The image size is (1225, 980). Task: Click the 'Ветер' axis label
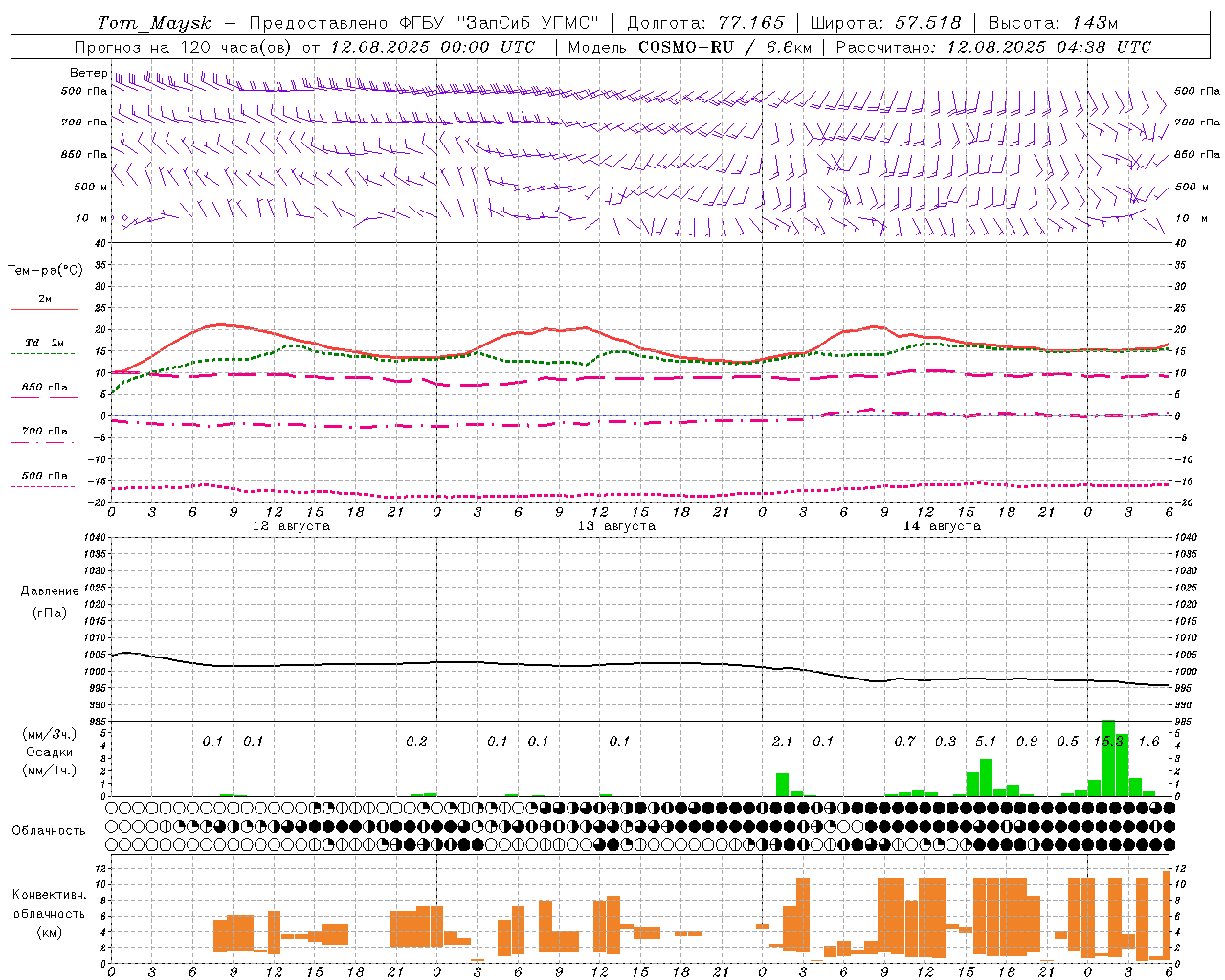[88, 73]
